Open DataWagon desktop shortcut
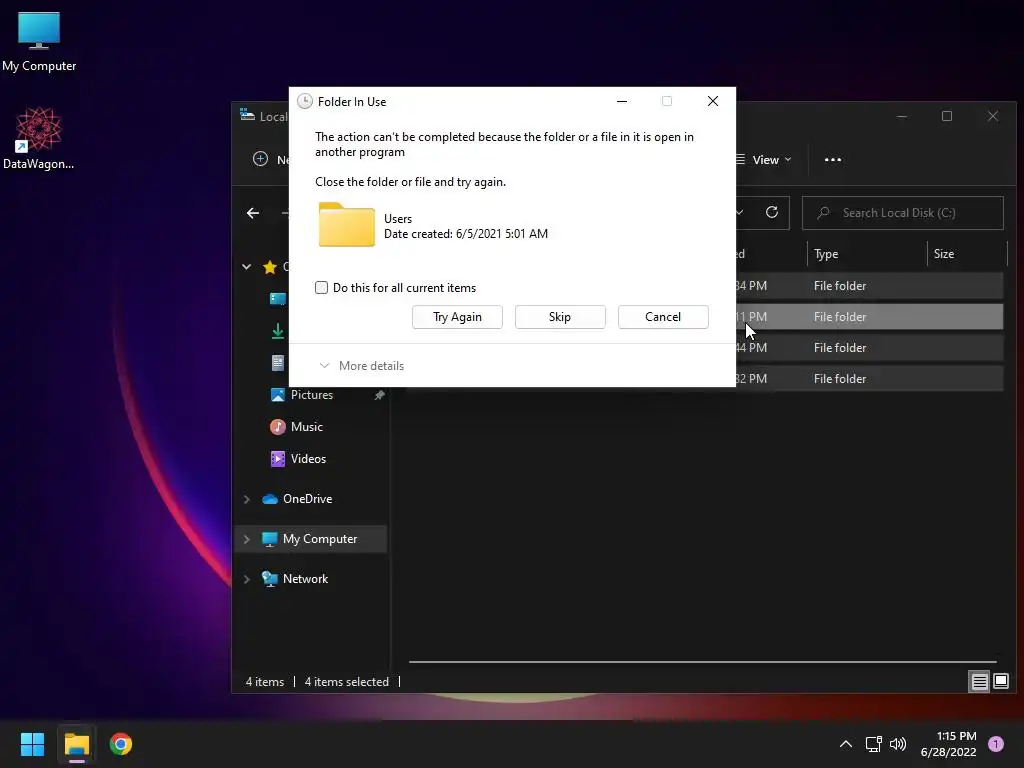 pyautogui.click(x=39, y=138)
